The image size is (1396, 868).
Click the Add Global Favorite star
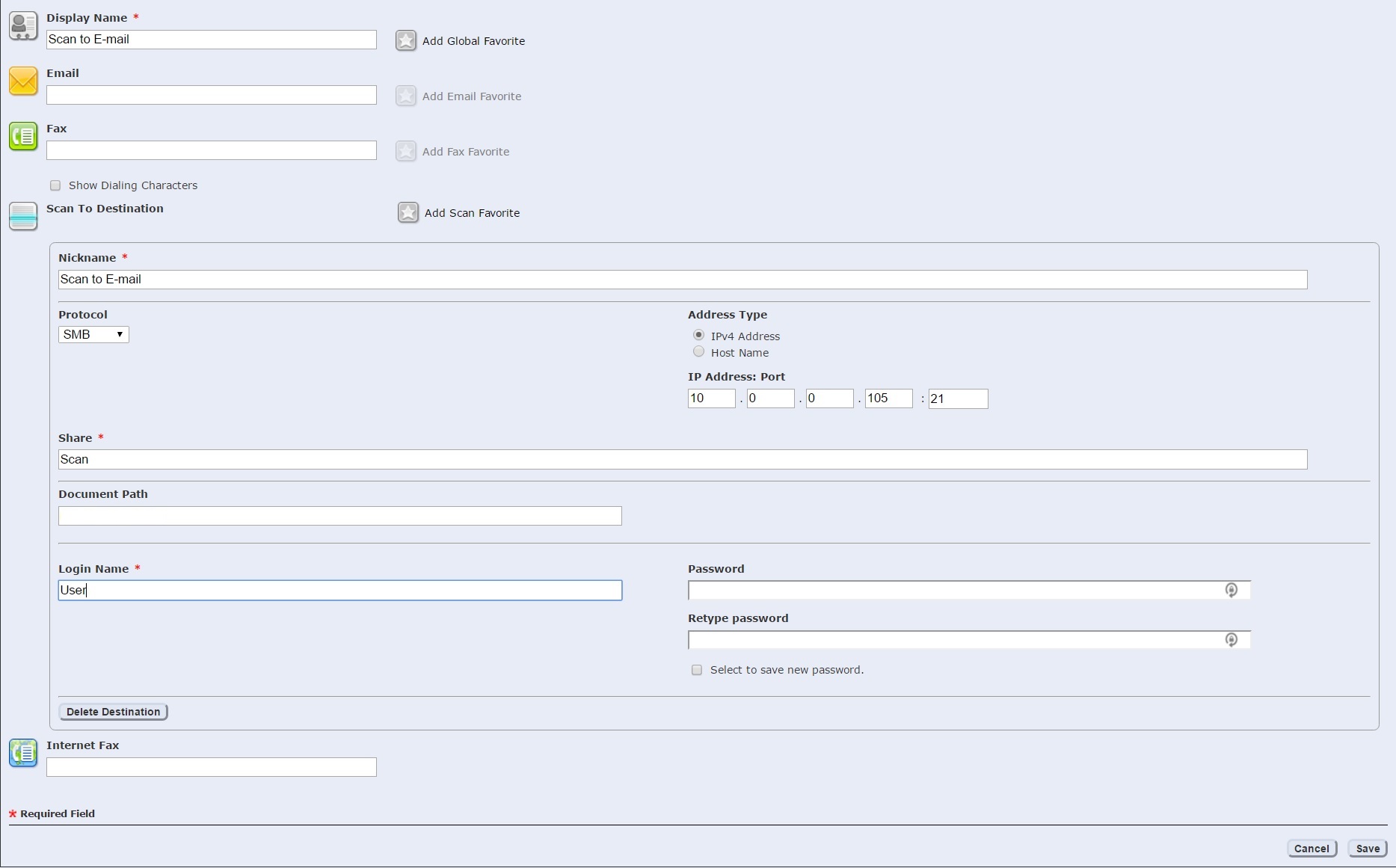click(406, 40)
